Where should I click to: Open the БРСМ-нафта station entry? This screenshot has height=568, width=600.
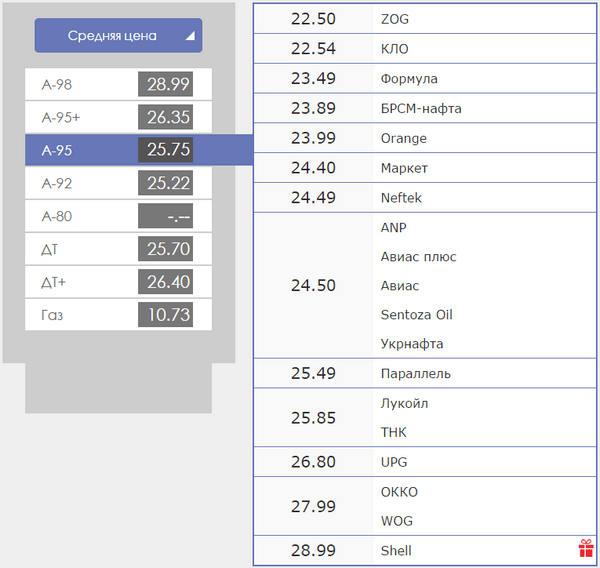pyautogui.click(x=420, y=108)
